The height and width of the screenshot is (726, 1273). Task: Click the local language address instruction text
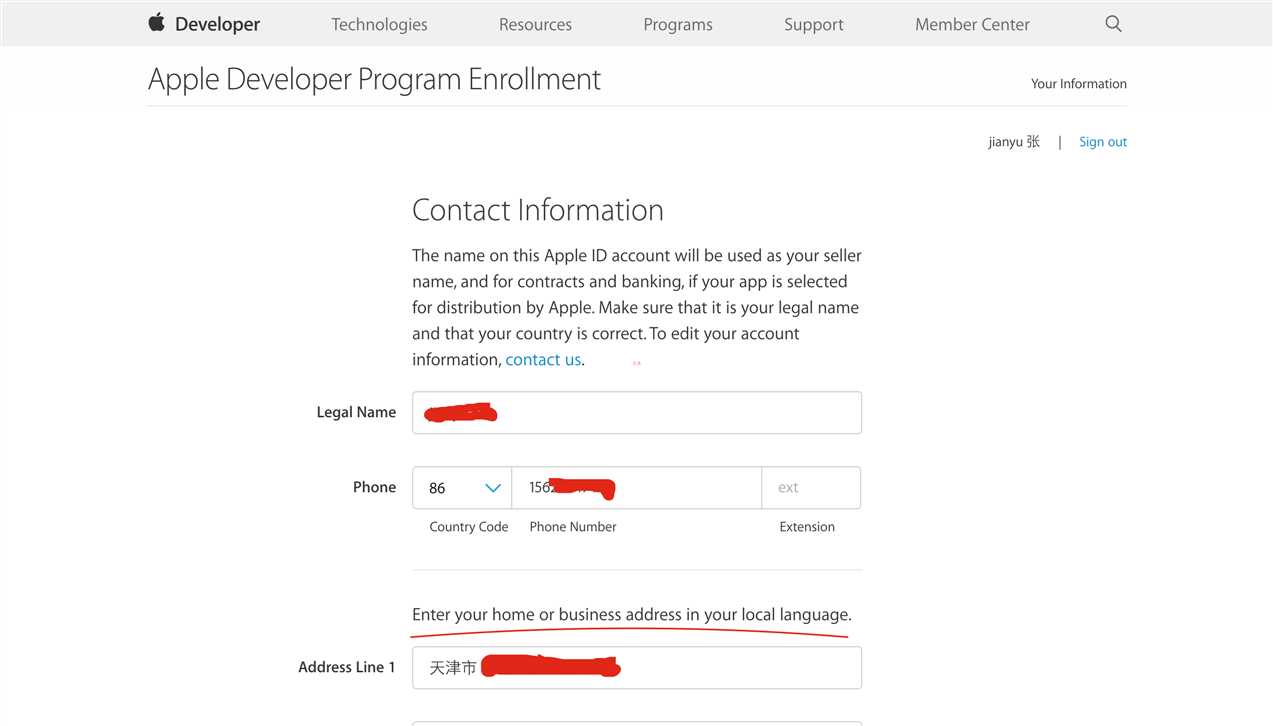click(x=632, y=615)
